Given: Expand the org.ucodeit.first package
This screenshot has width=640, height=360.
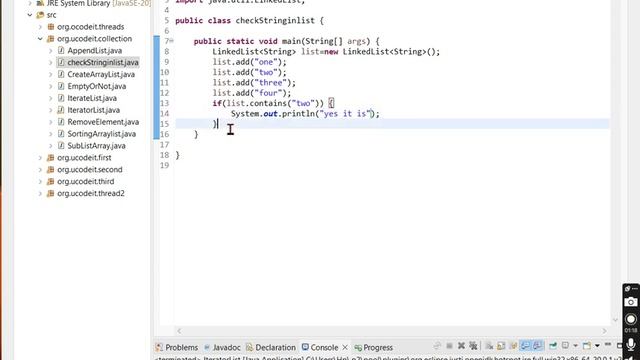Looking at the screenshot, I should tap(40, 158).
